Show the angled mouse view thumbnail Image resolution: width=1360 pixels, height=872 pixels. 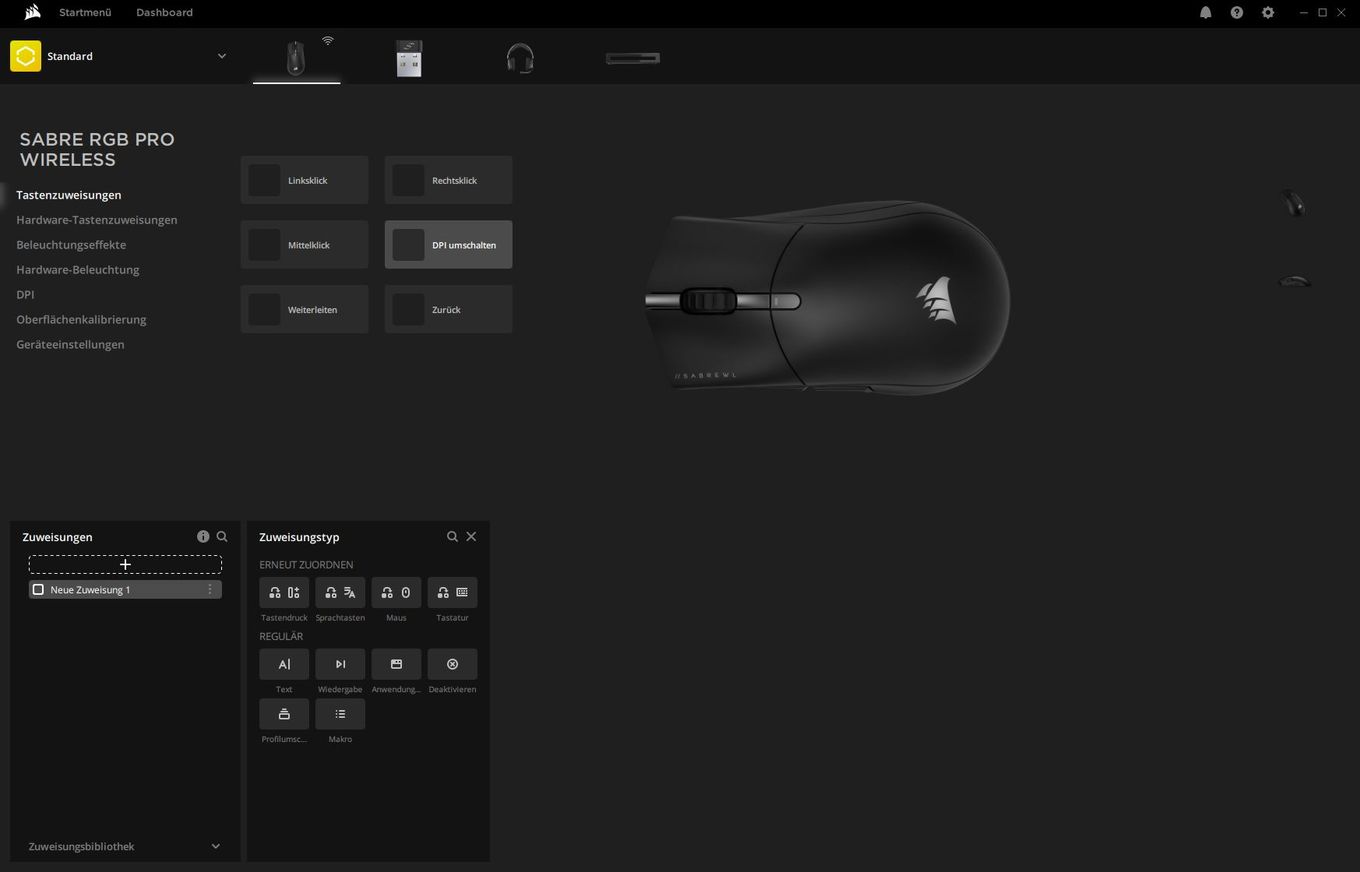[x=1294, y=203]
